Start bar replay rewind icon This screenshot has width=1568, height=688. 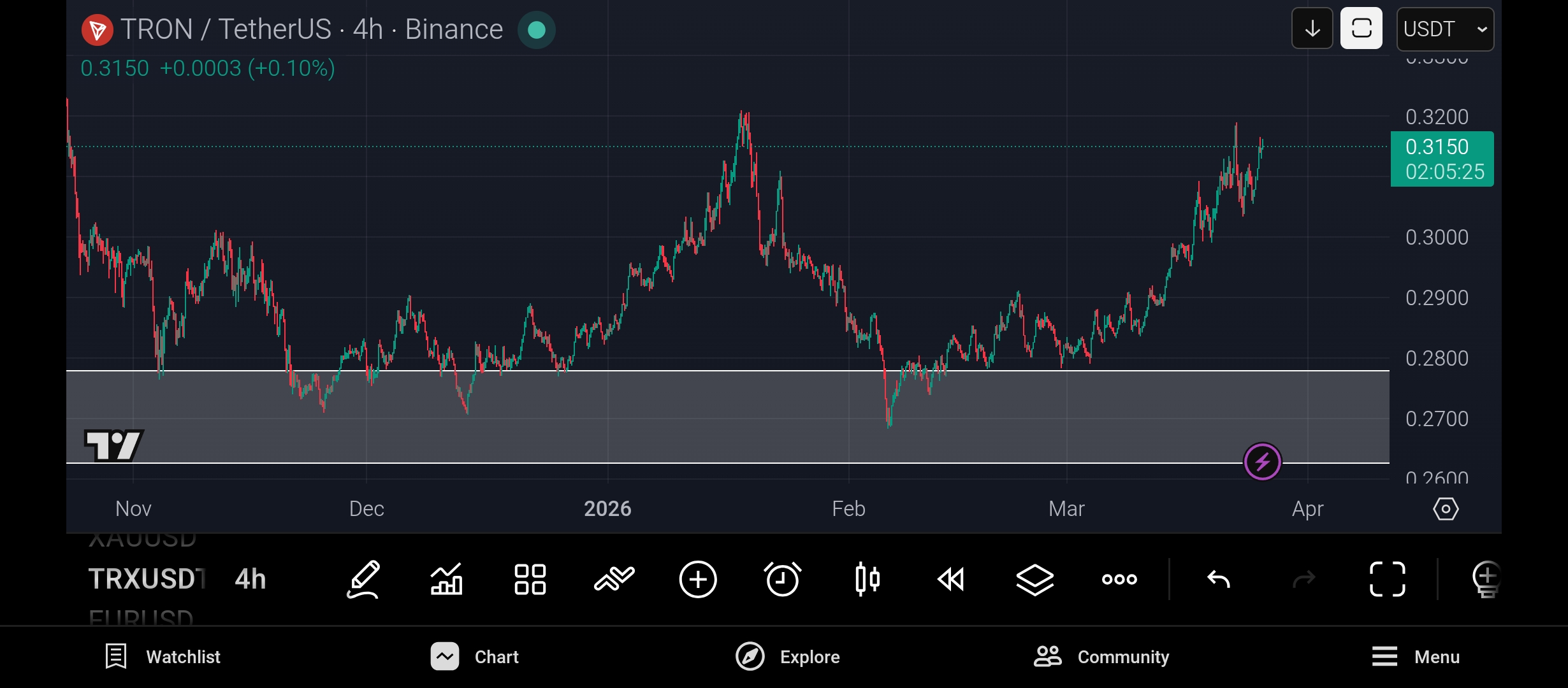pyautogui.click(x=951, y=579)
